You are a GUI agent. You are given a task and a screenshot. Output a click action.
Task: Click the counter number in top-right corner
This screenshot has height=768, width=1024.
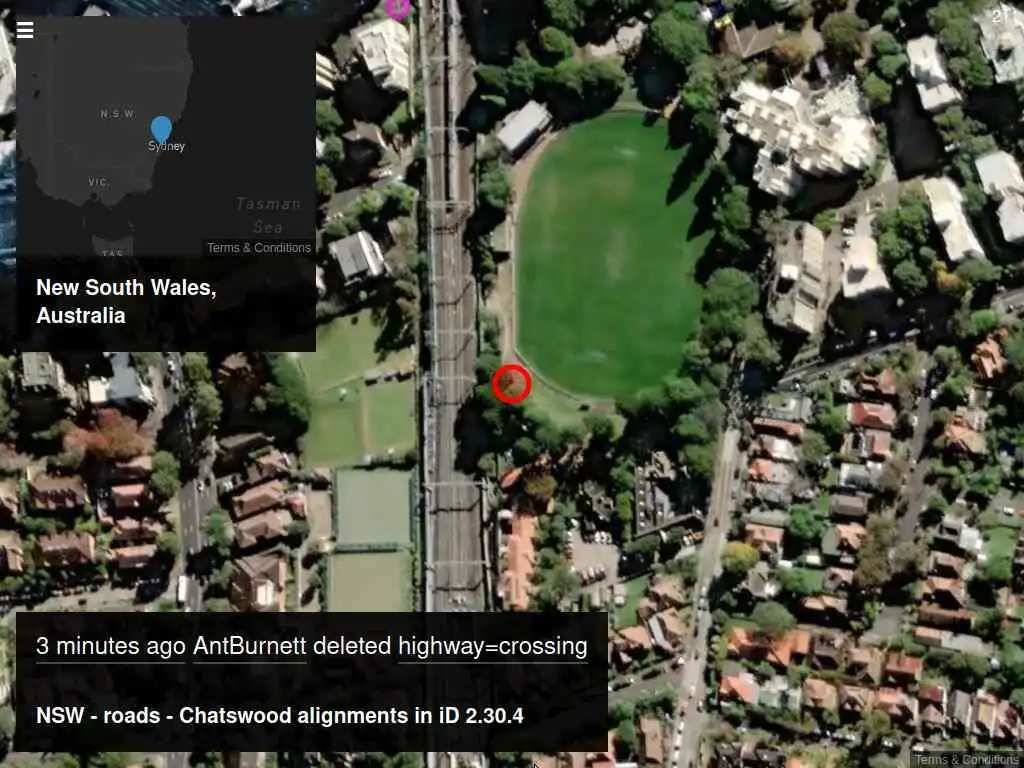[x=1002, y=16]
